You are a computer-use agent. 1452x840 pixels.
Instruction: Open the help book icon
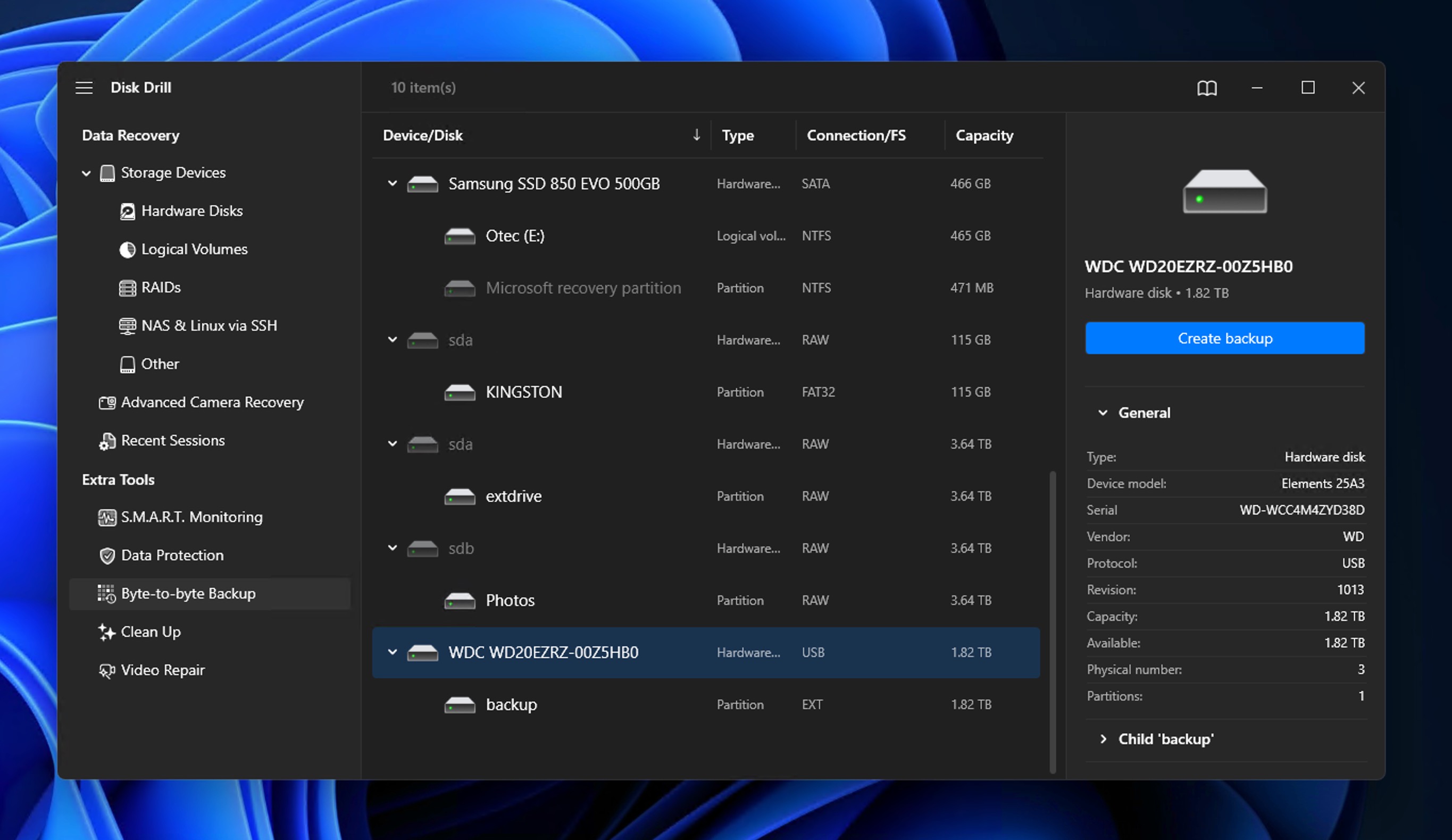point(1206,88)
